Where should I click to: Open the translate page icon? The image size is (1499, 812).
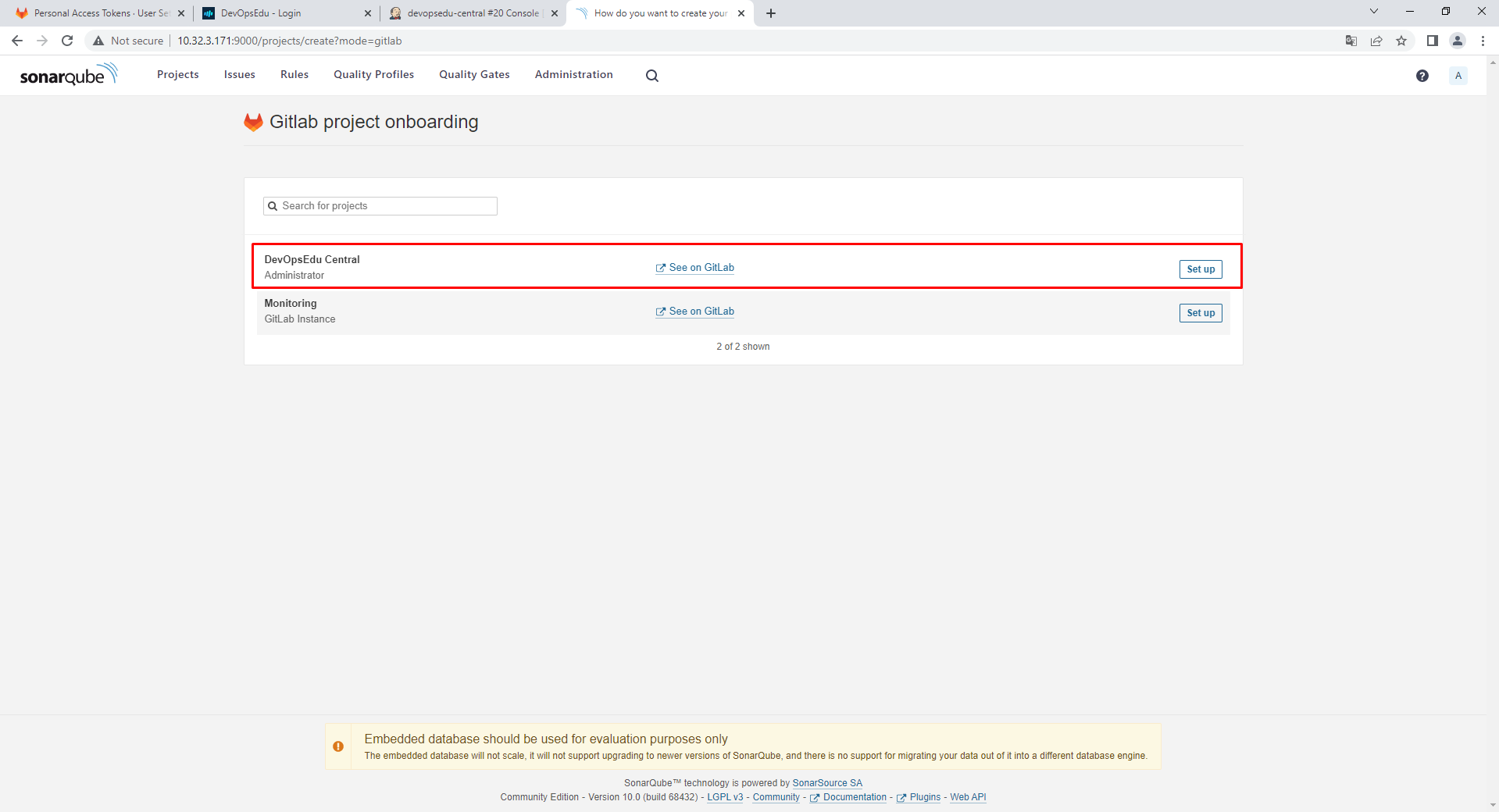(1351, 41)
